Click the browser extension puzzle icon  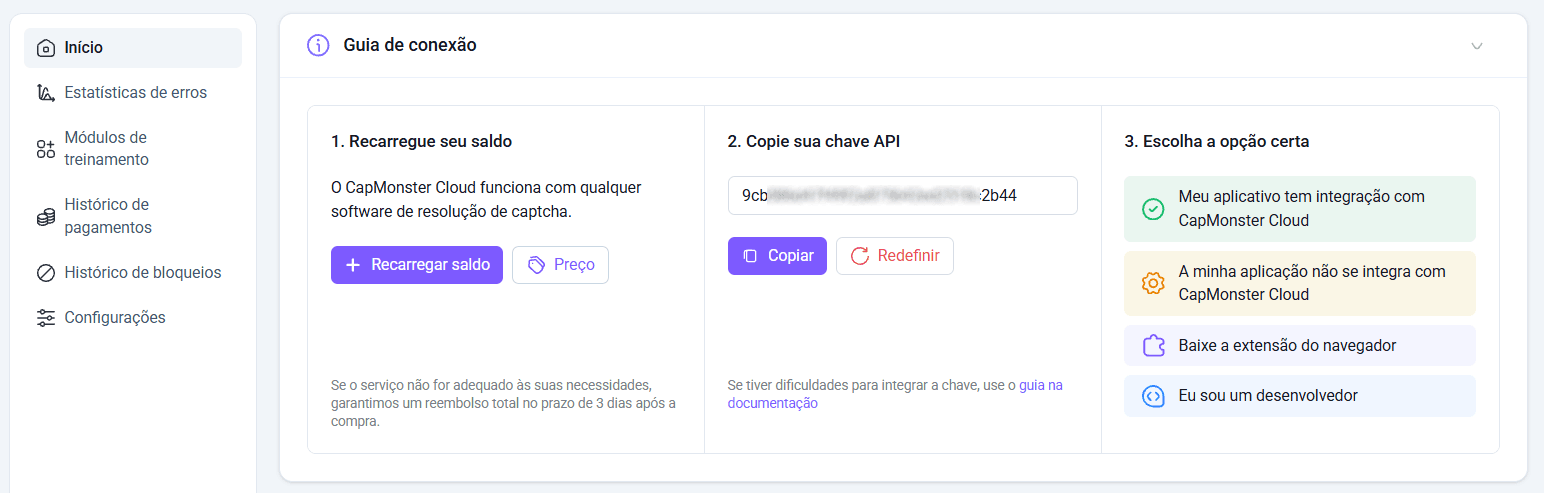pyautogui.click(x=1153, y=346)
